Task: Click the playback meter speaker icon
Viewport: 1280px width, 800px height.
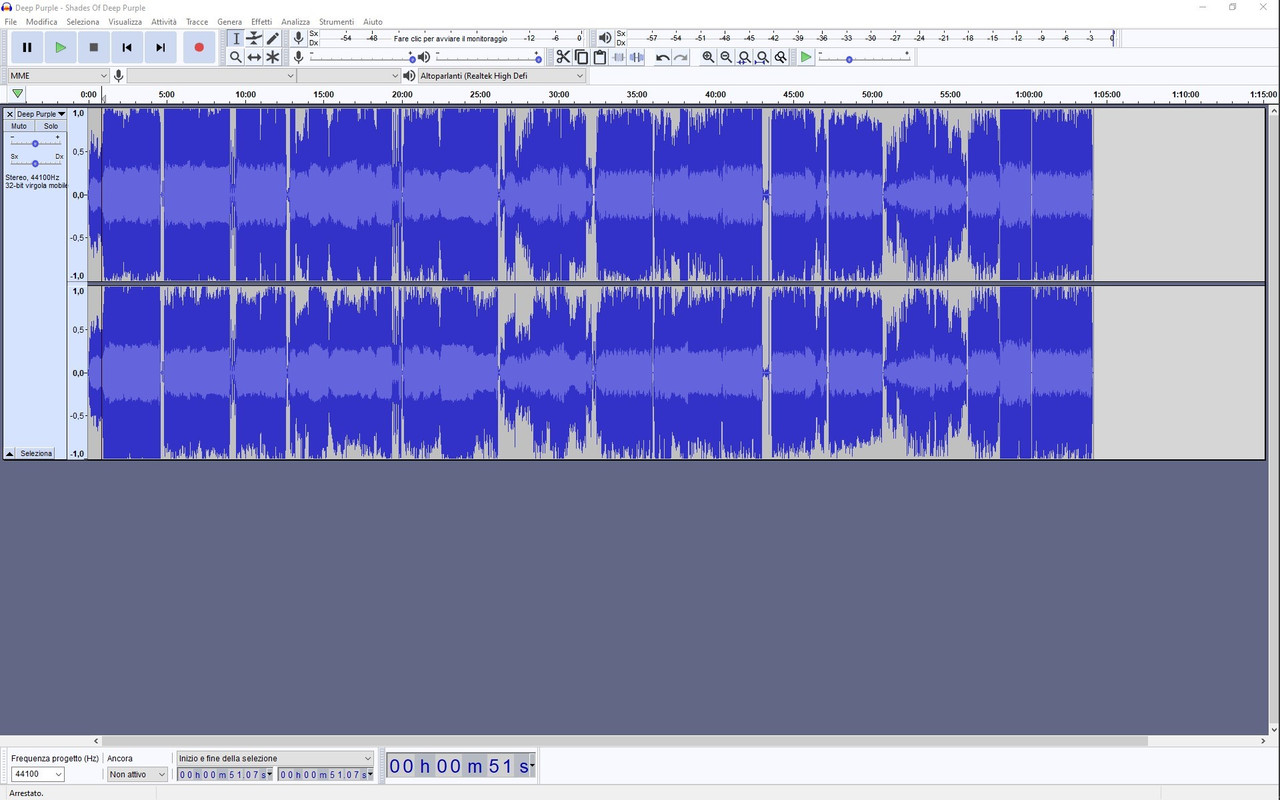Action: coord(605,38)
